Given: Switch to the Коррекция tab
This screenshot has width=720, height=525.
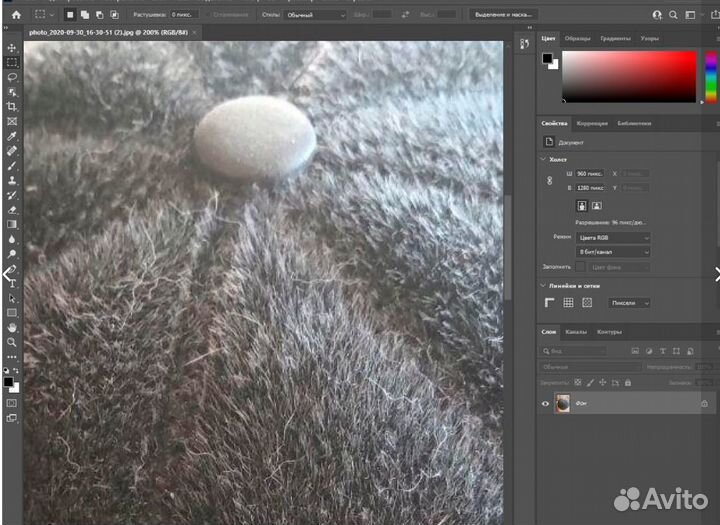Looking at the screenshot, I should click(592, 124).
